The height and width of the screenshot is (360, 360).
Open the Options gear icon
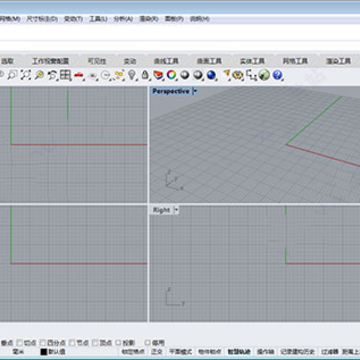pyautogui.click(x=238, y=75)
